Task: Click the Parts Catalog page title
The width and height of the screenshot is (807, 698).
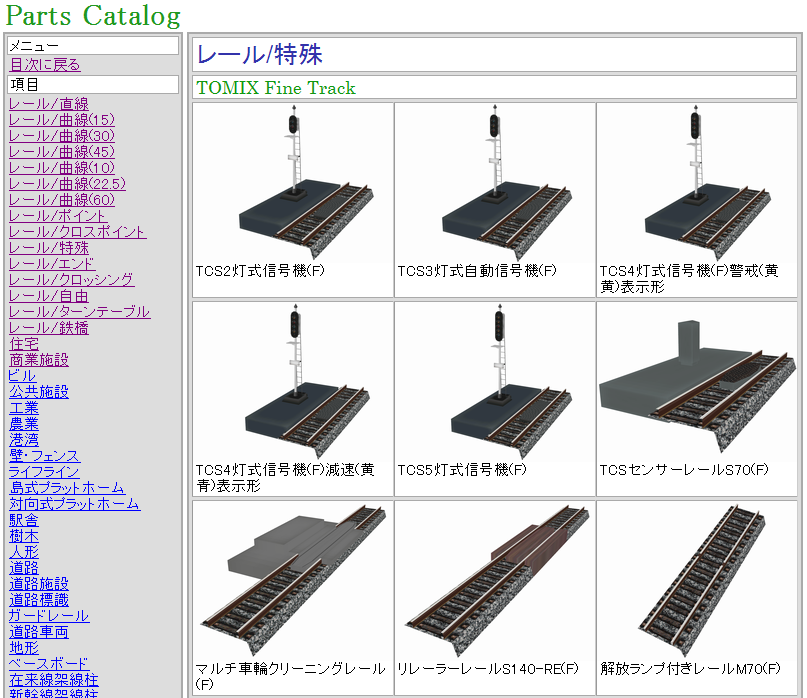Action: point(93,15)
